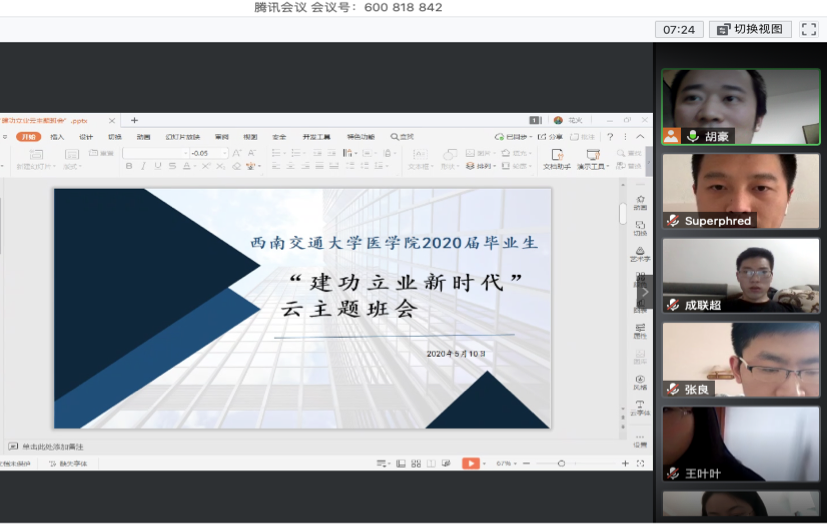Open 文档助手 document assistant tool
This screenshot has width=827, height=525.
click(557, 159)
